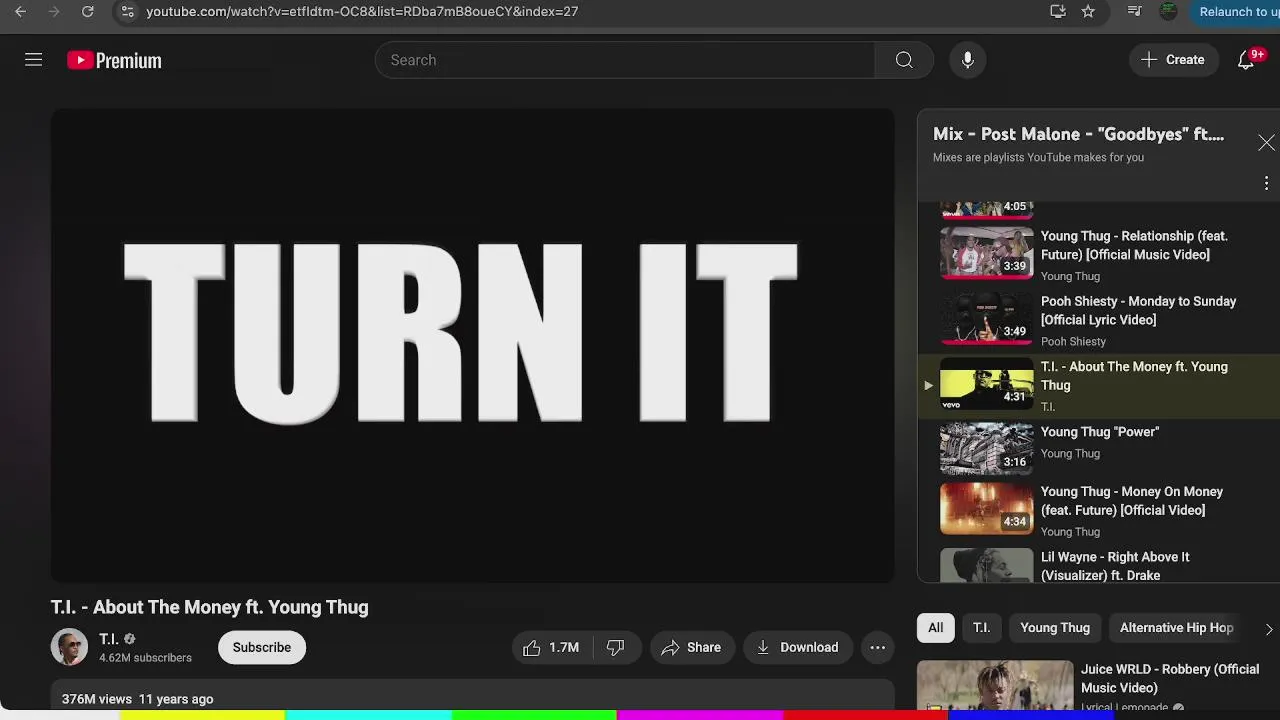Start voice search with microphone icon
Screen dimensions: 1280x720
tap(967, 60)
